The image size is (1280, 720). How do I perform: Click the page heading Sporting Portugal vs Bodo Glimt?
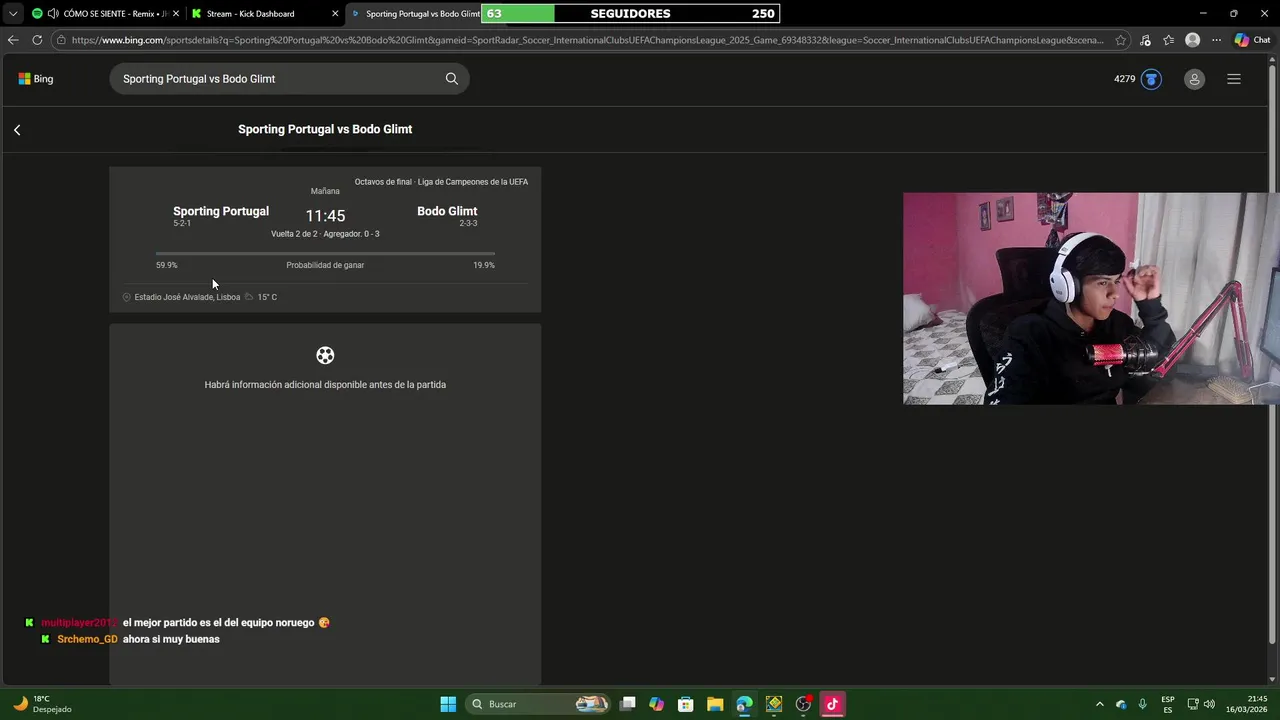click(325, 129)
